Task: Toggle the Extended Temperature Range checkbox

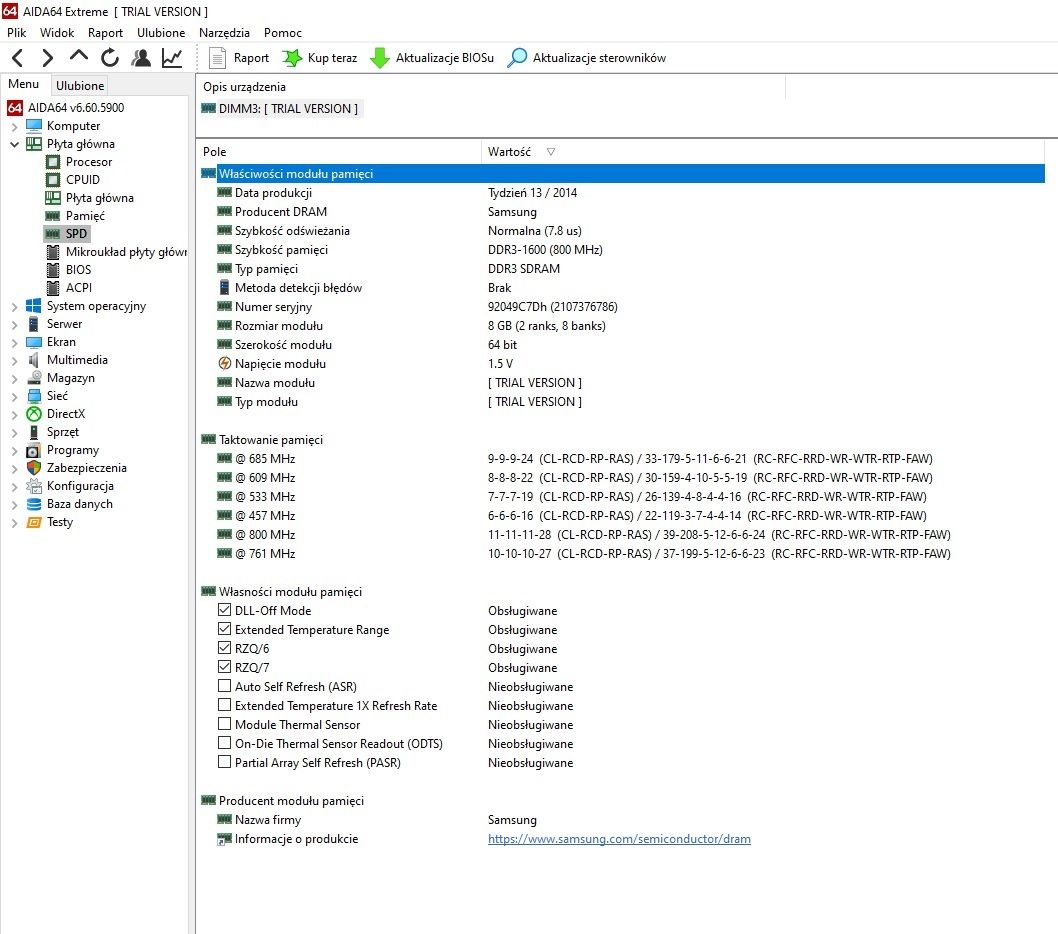Action: tap(225, 629)
